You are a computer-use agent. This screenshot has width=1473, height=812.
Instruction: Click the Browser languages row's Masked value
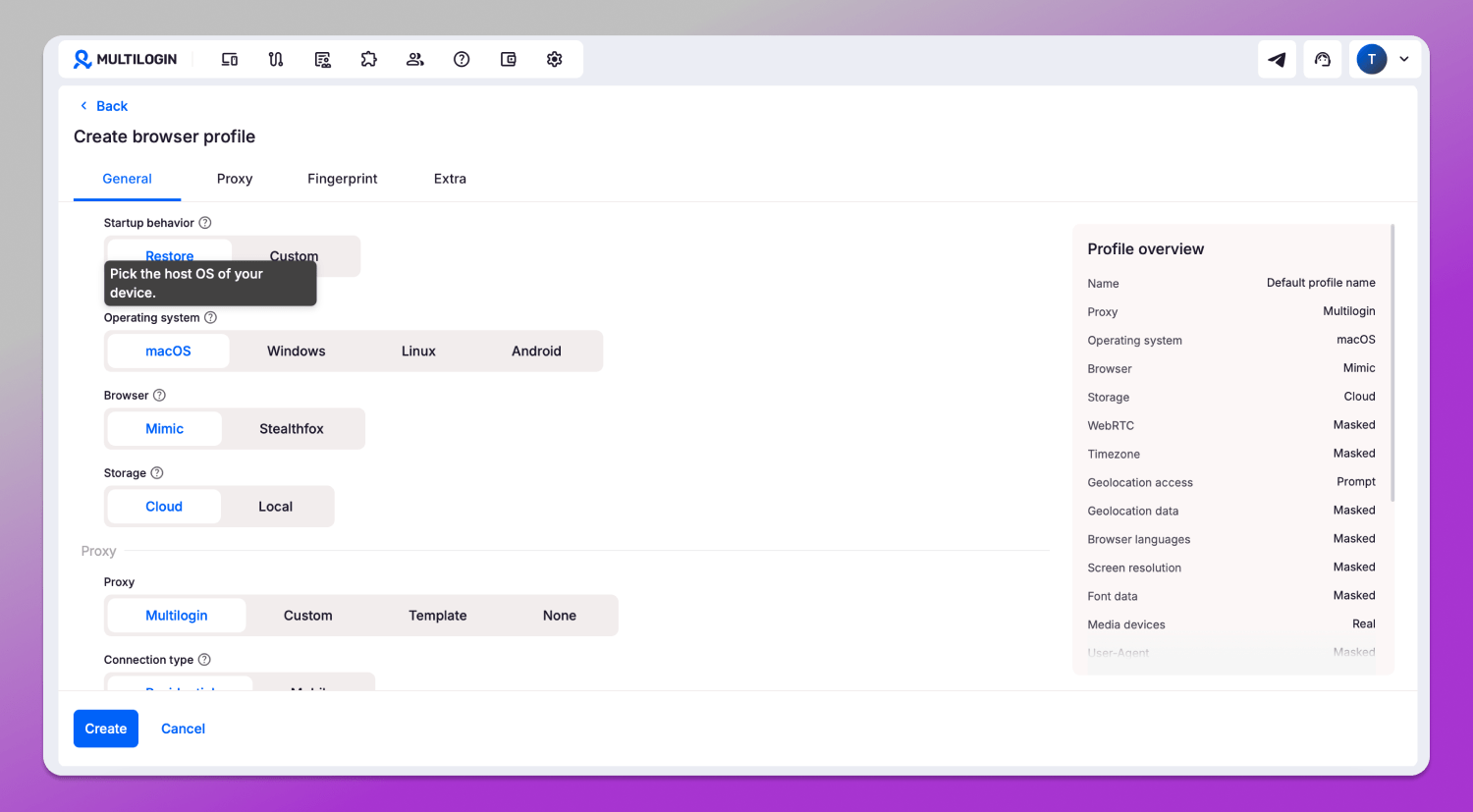pyautogui.click(x=1354, y=539)
